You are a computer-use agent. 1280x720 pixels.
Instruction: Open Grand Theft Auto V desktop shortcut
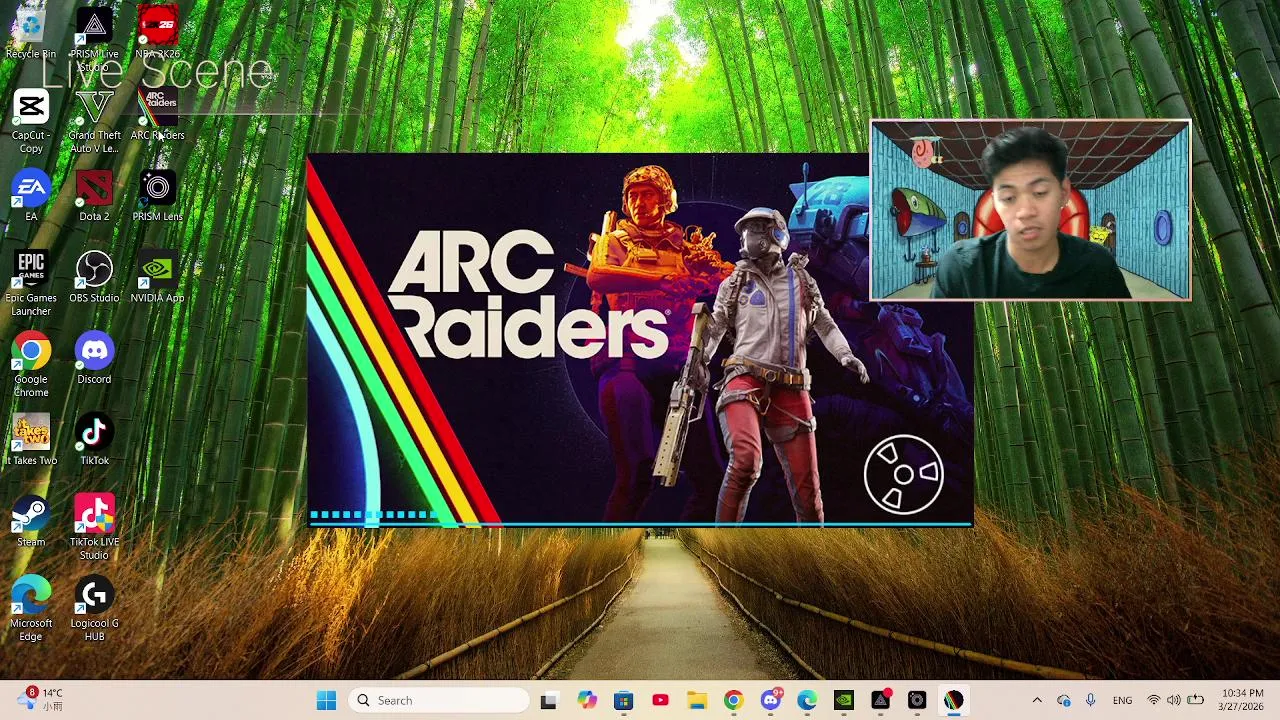tap(94, 122)
